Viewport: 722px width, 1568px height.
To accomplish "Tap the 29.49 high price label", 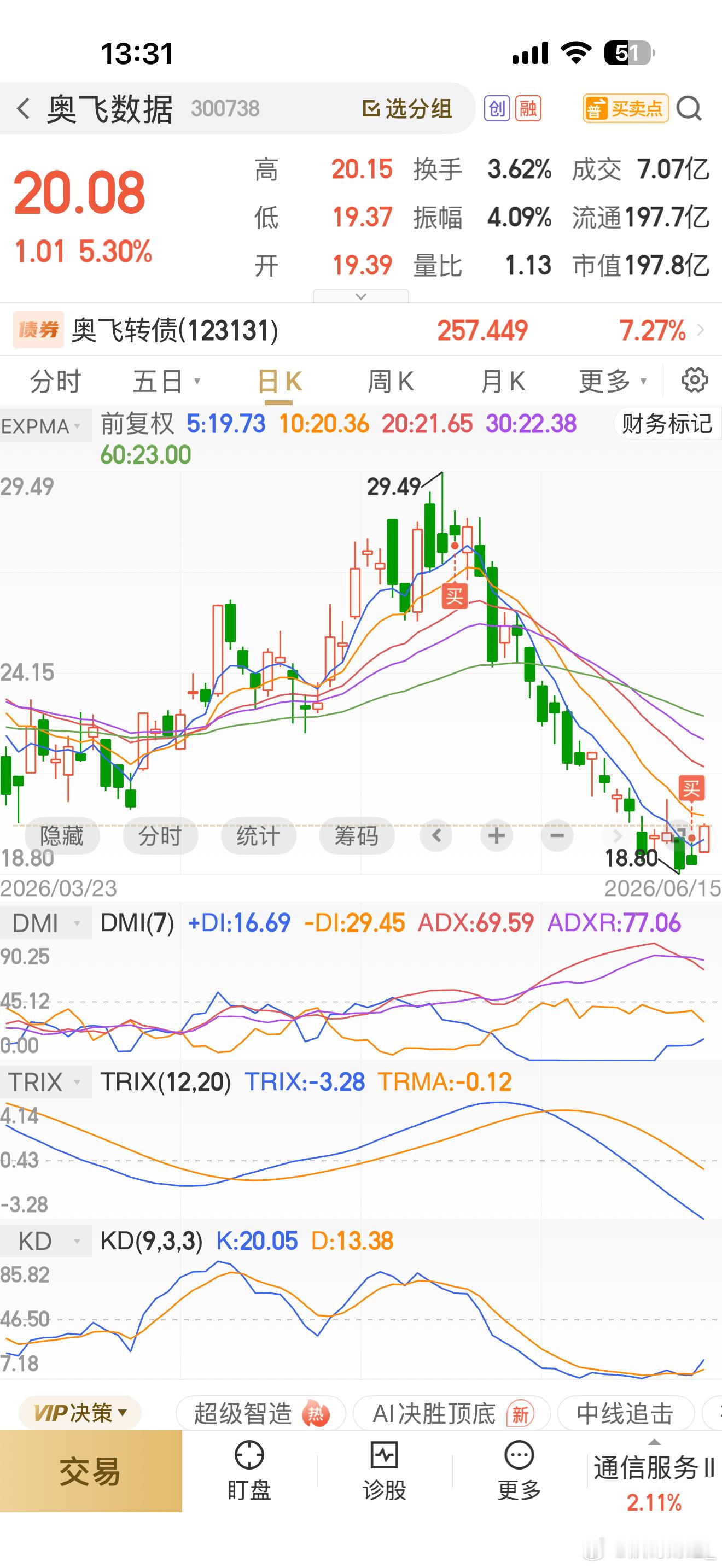I will 394,487.
